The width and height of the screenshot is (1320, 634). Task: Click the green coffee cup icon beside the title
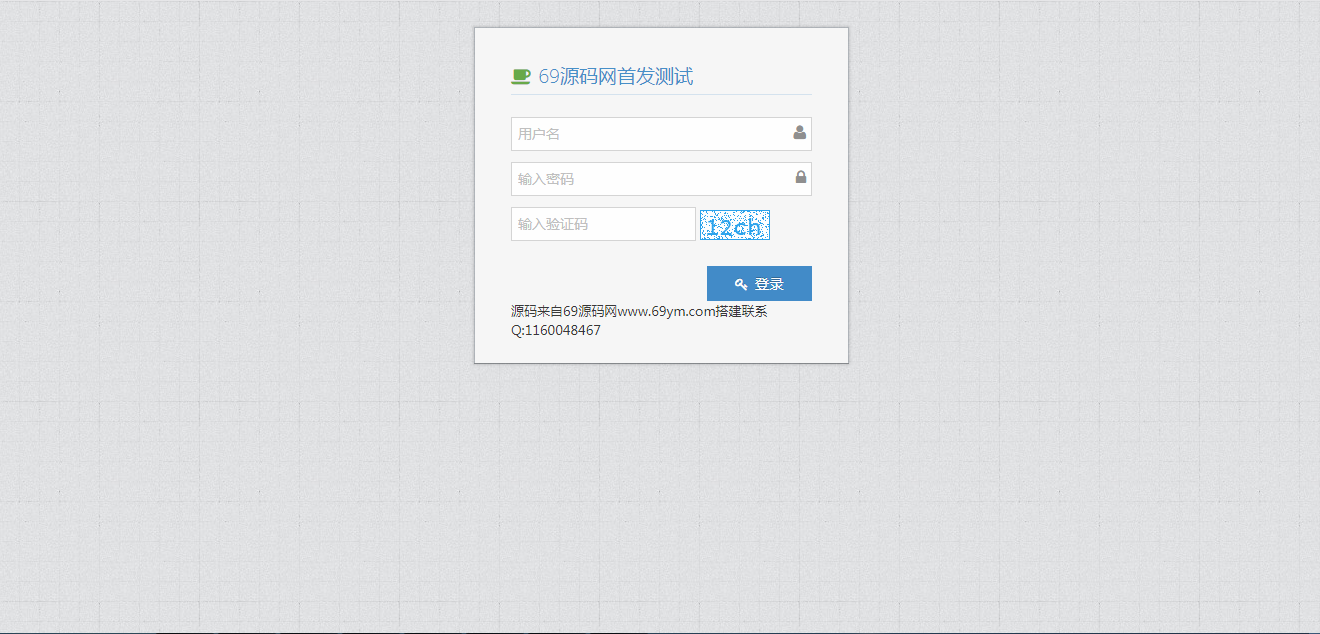coord(520,75)
